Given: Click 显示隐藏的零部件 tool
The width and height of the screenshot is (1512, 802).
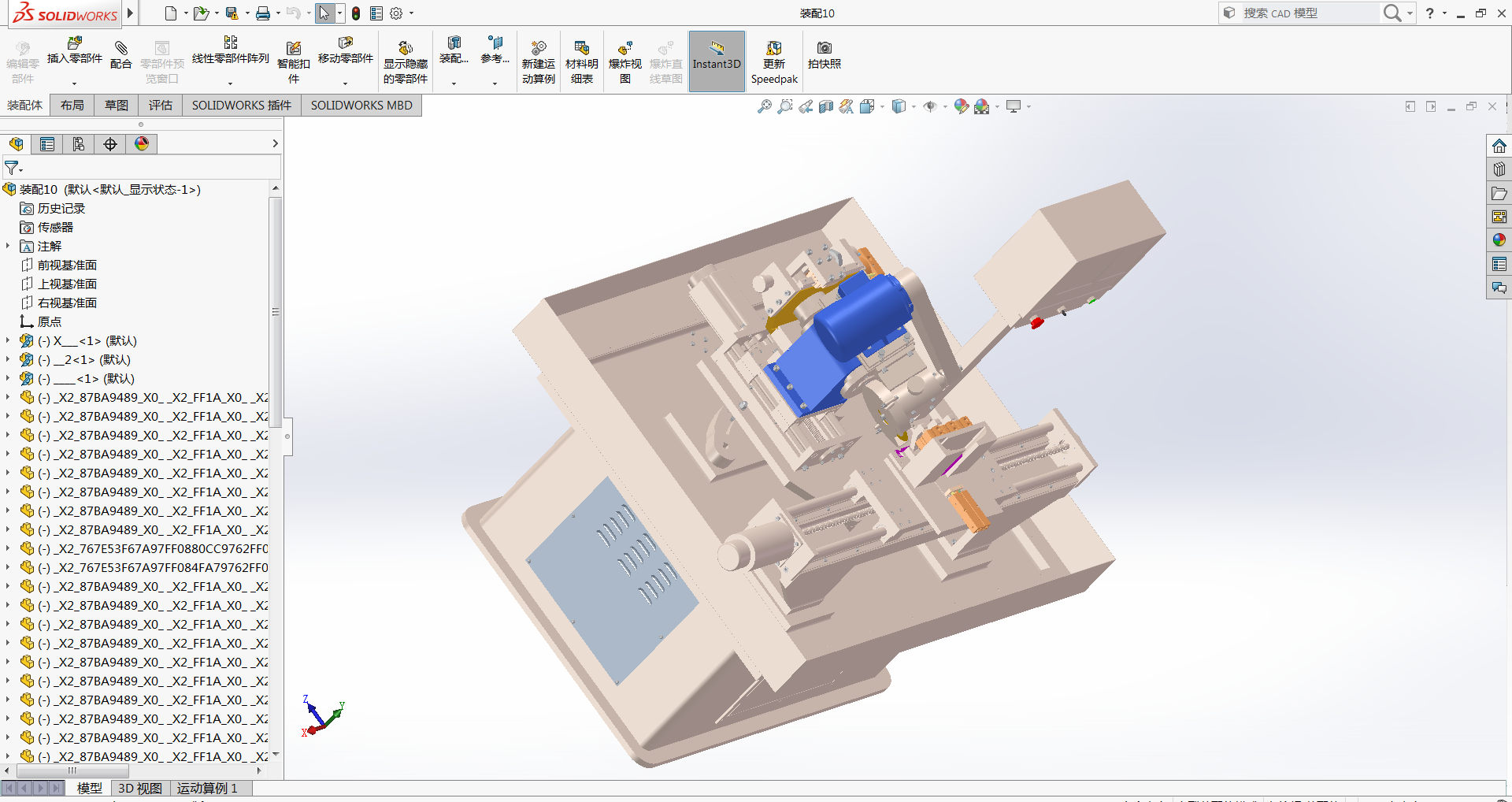Looking at the screenshot, I should (406, 62).
